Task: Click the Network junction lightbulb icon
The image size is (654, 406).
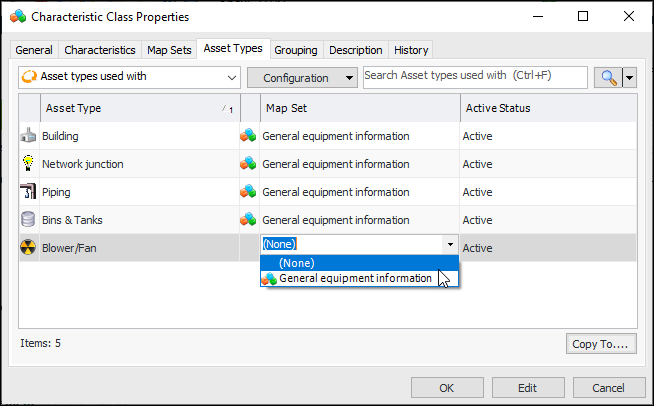Action: (x=29, y=164)
